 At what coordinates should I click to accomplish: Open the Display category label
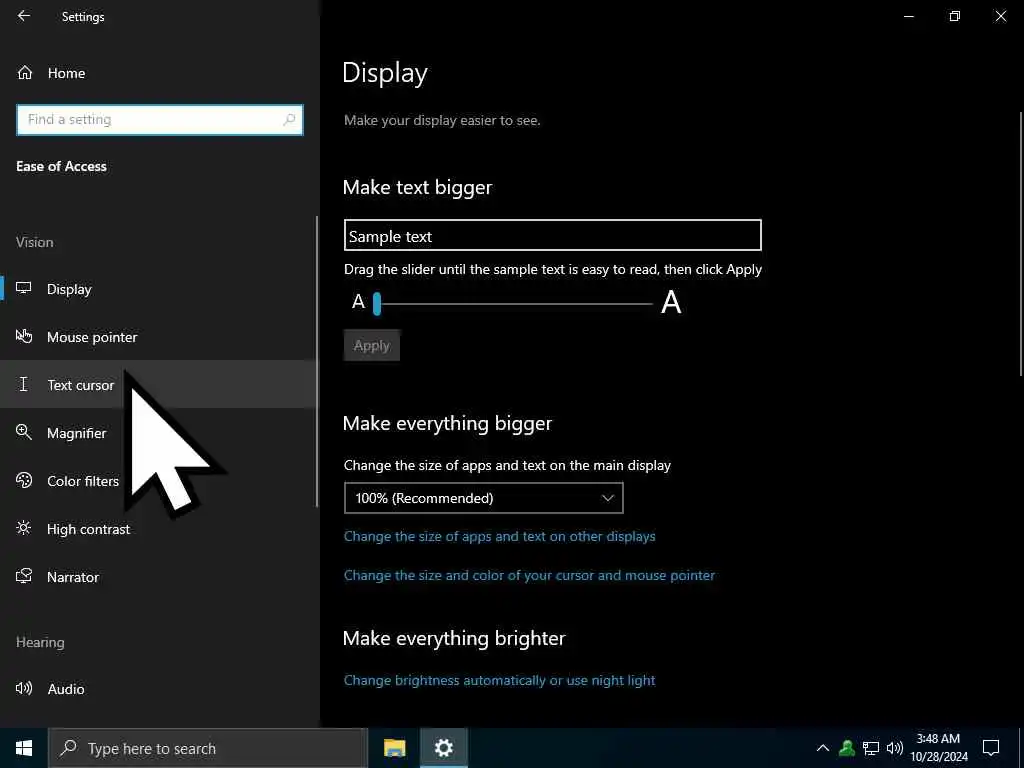point(69,289)
